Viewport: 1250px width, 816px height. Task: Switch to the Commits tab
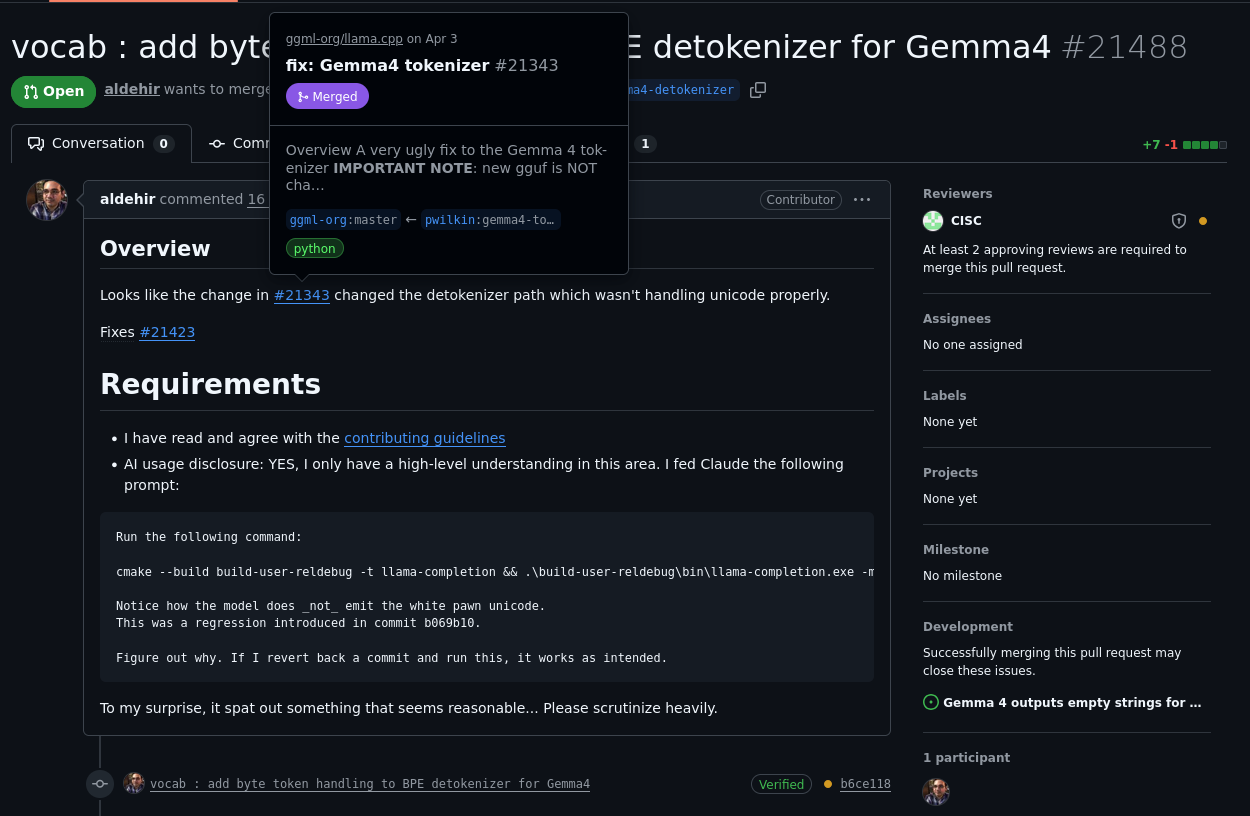point(240,144)
